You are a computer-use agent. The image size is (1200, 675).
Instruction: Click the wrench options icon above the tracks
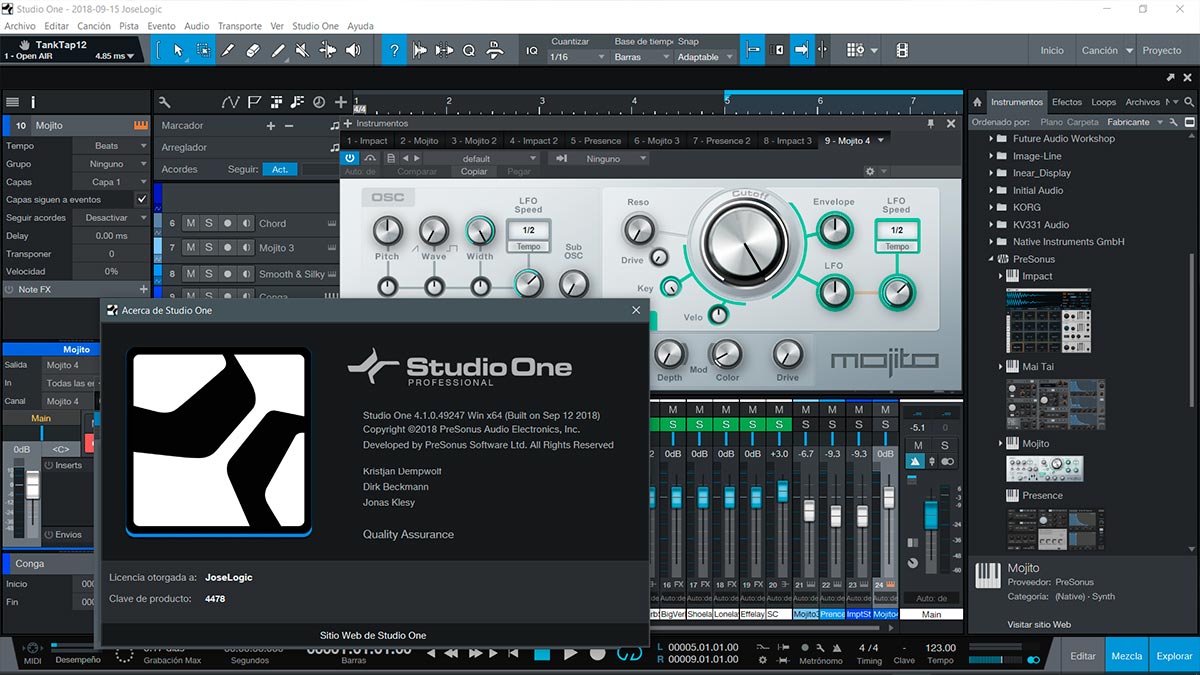click(165, 102)
